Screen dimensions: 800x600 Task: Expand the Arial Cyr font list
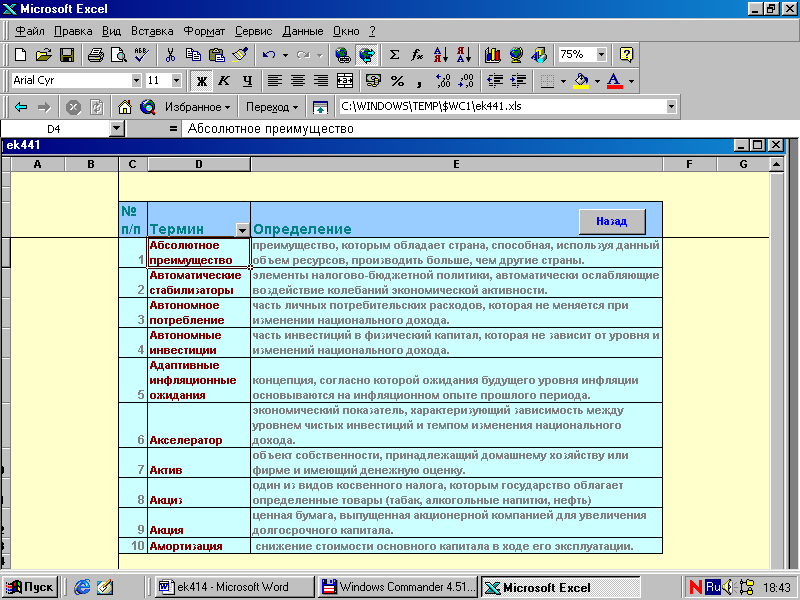[136, 81]
